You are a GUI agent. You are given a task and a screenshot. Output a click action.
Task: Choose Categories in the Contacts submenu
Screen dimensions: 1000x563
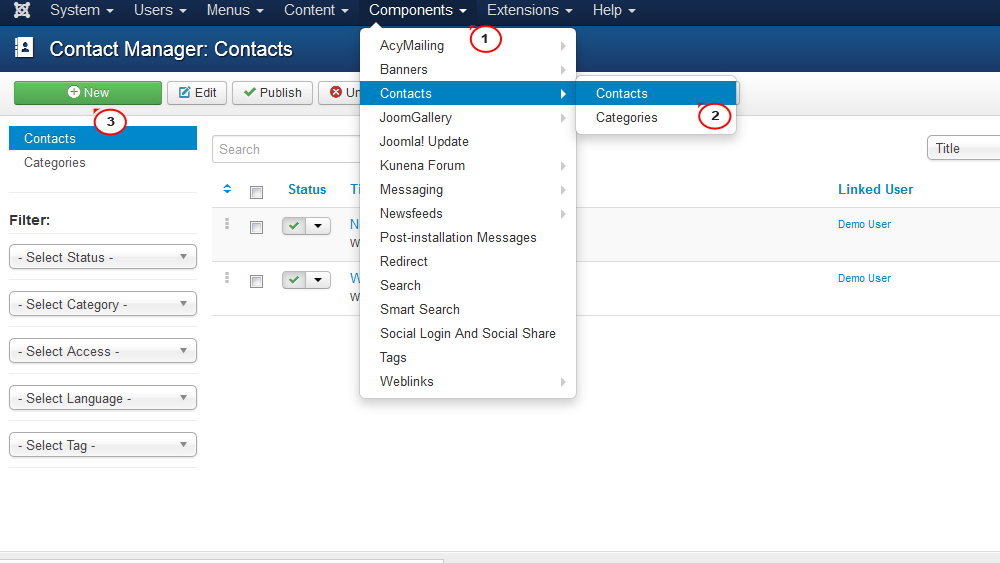point(656,117)
